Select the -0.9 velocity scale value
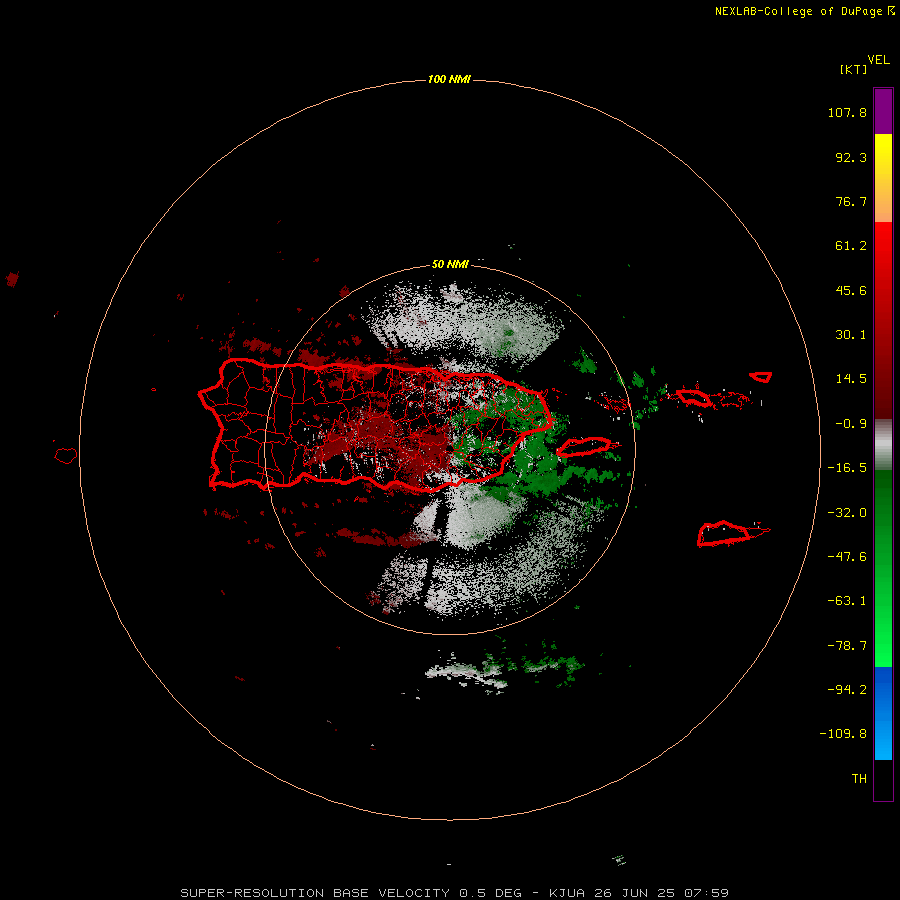Screen dimensions: 900x900 click(851, 424)
